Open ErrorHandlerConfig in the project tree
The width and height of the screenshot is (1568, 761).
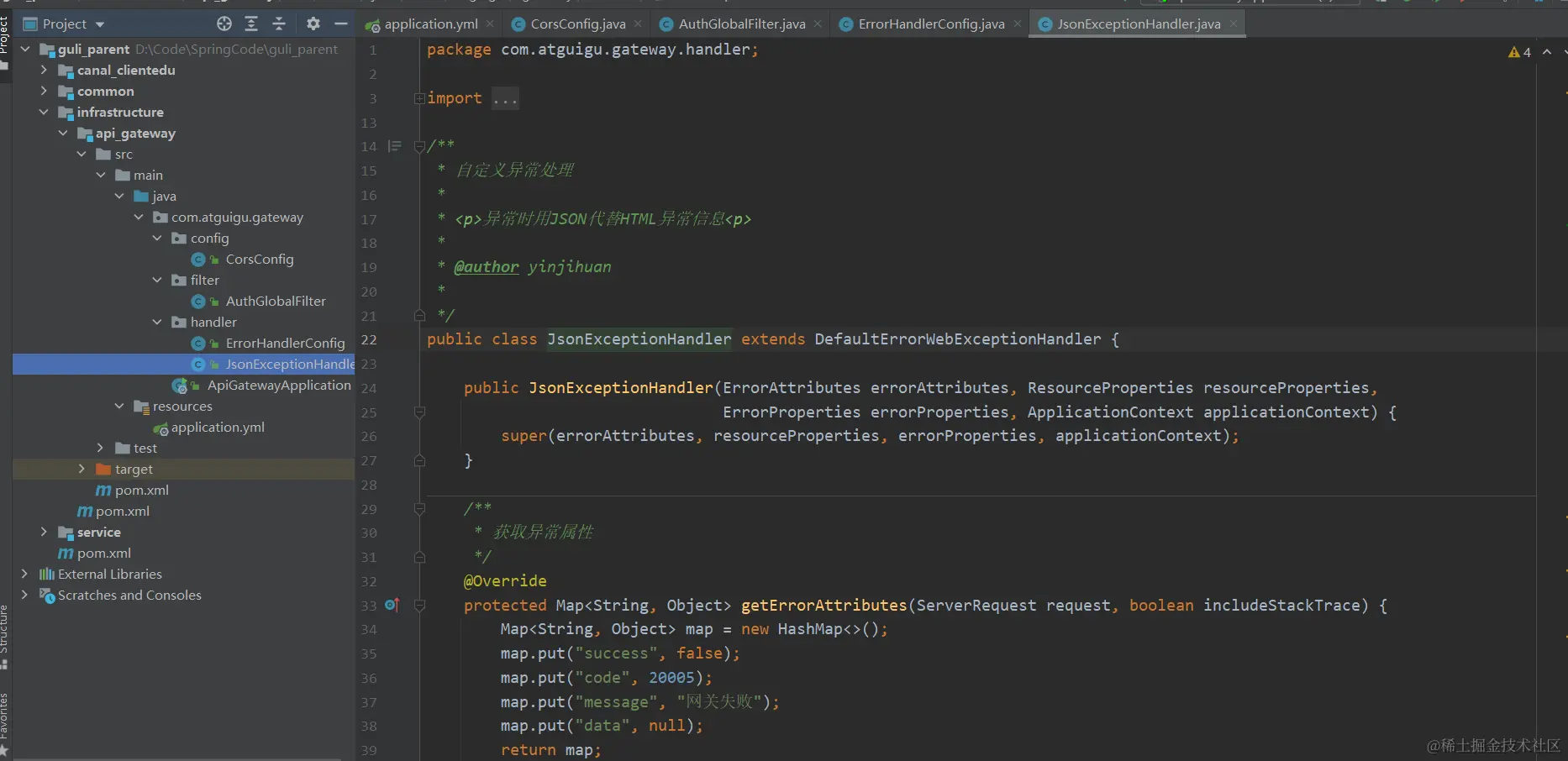(285, 344)
